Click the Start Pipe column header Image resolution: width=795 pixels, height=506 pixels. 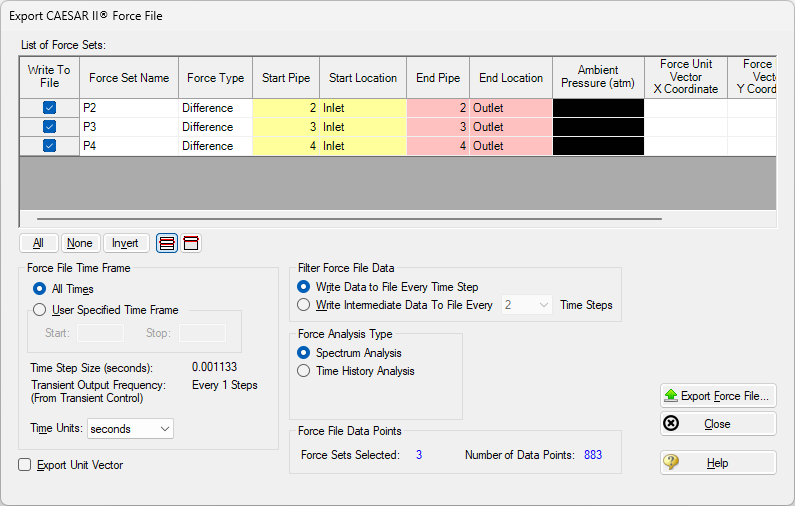pyautogui.click(x=286, y=78)
